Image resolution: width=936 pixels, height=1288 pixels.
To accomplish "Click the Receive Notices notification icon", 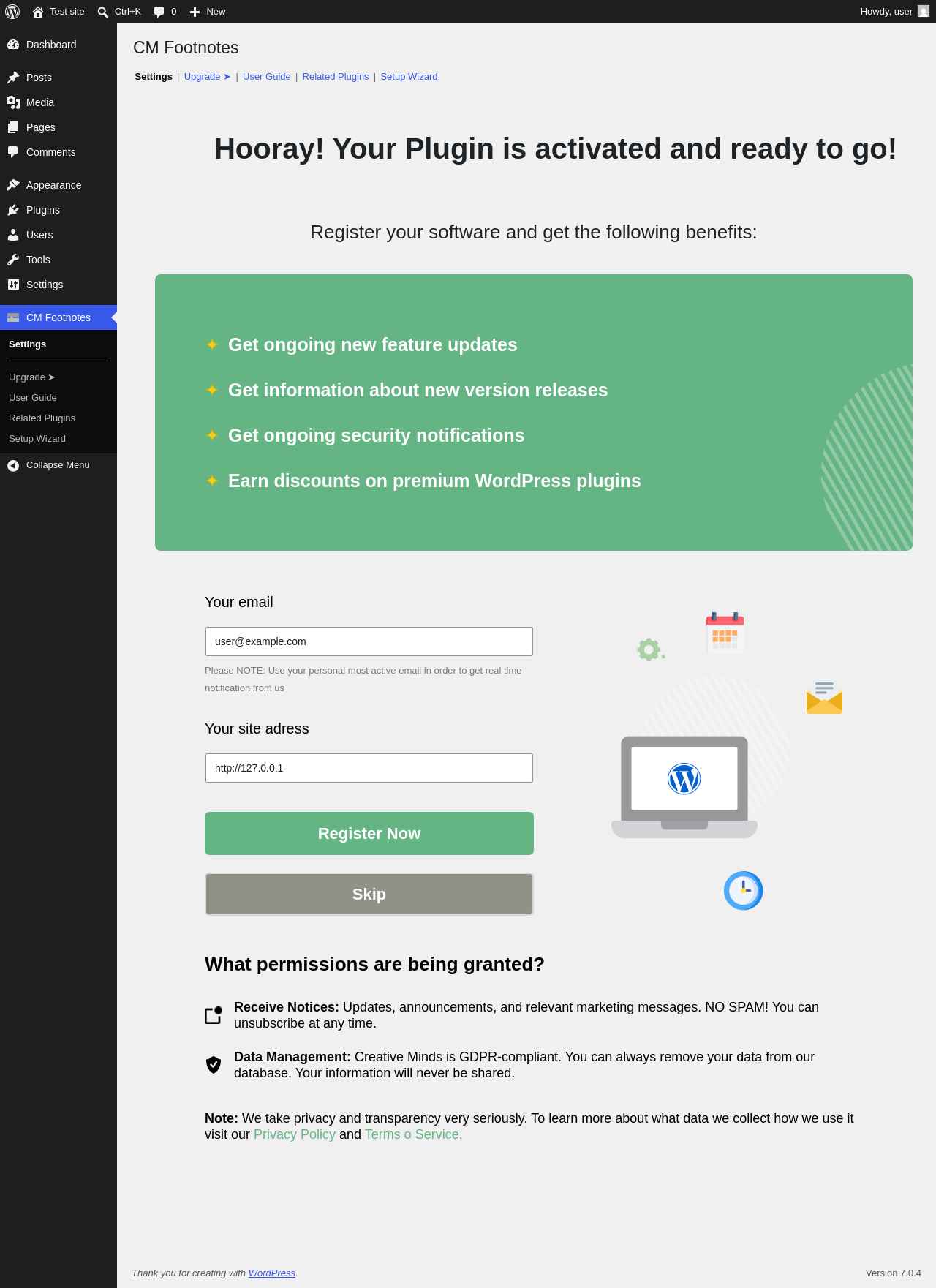I will 214,1015.
